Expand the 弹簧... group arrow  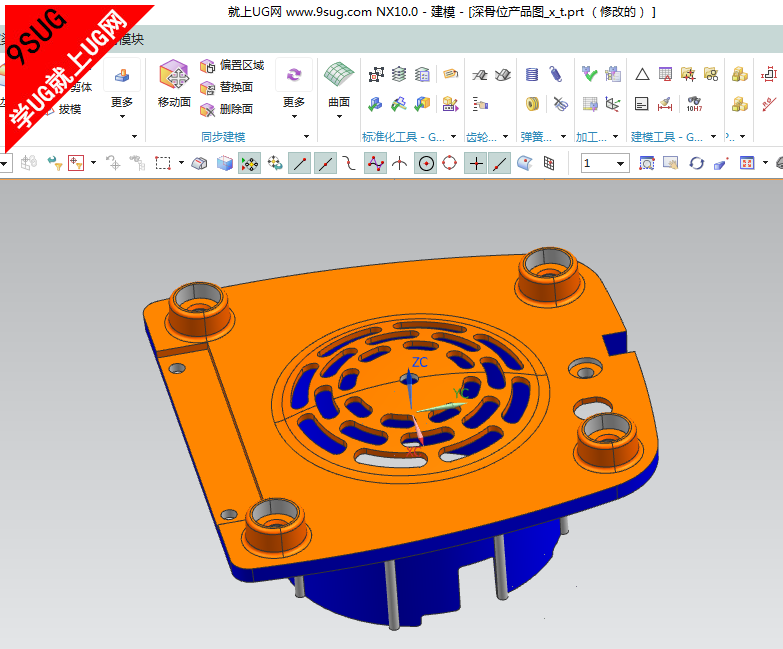tap(563, 137)
